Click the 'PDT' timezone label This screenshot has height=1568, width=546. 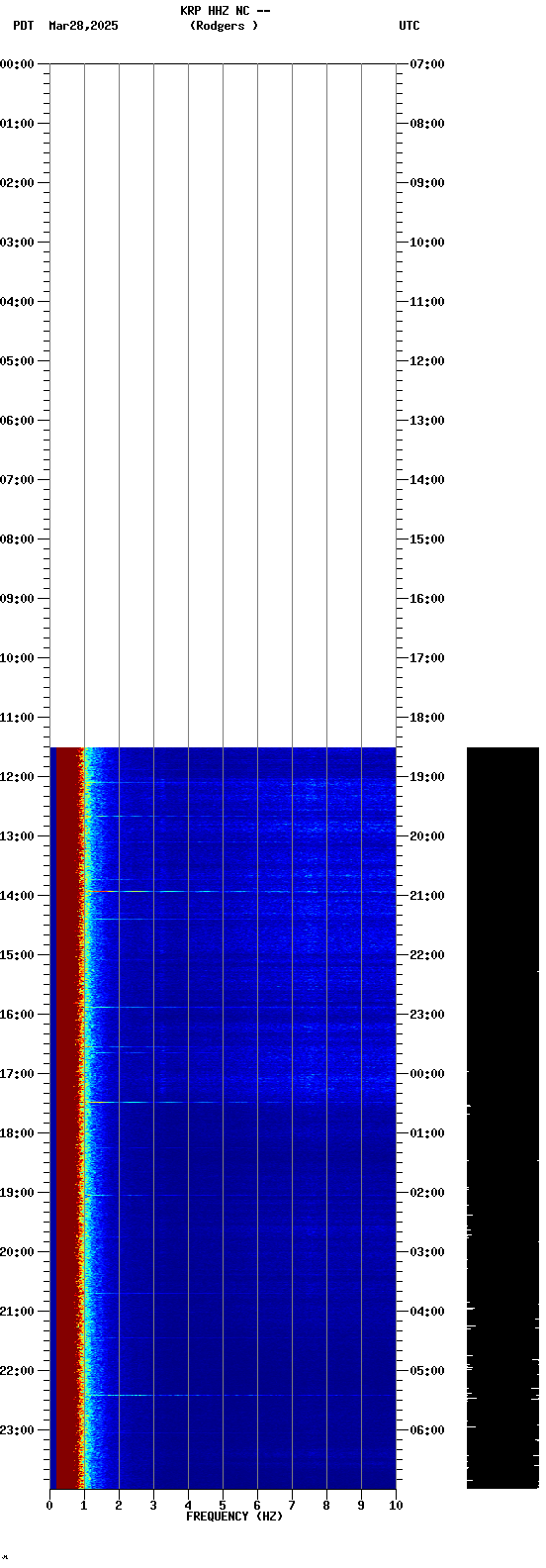(x=24, y=26)
